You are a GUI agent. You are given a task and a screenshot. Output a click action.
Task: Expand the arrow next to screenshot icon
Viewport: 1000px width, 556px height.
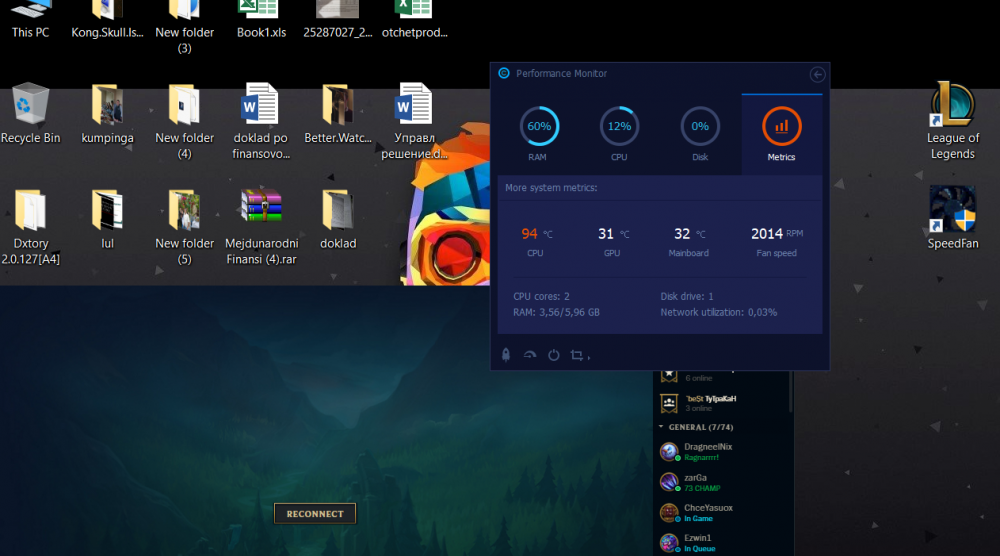coord(589,358)
